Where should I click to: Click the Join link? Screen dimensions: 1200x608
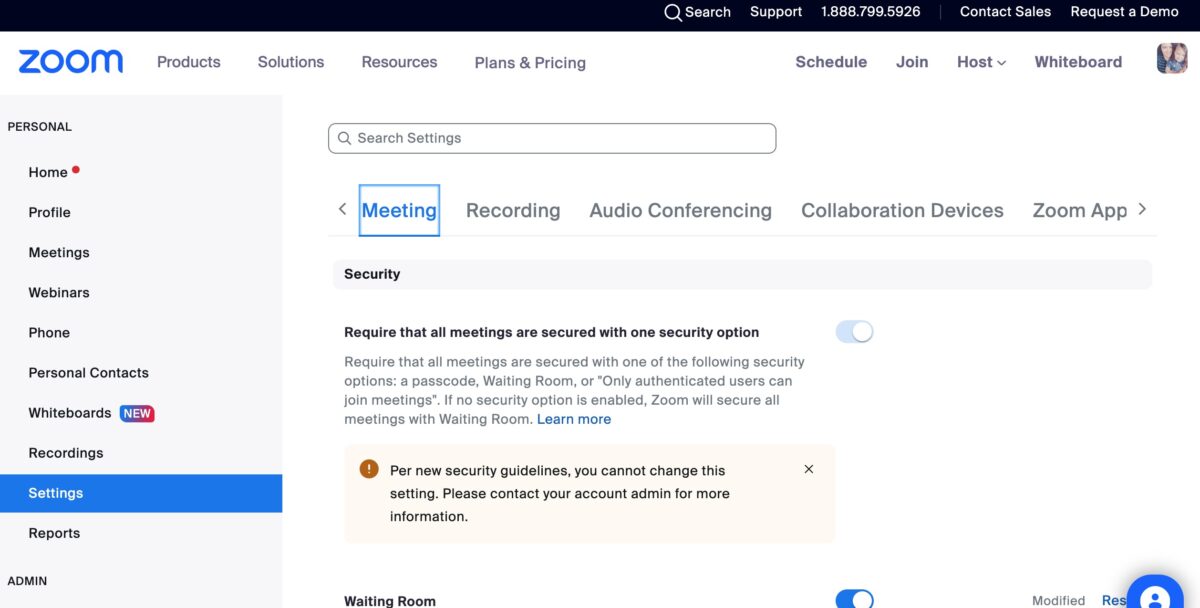coord(912,62)
